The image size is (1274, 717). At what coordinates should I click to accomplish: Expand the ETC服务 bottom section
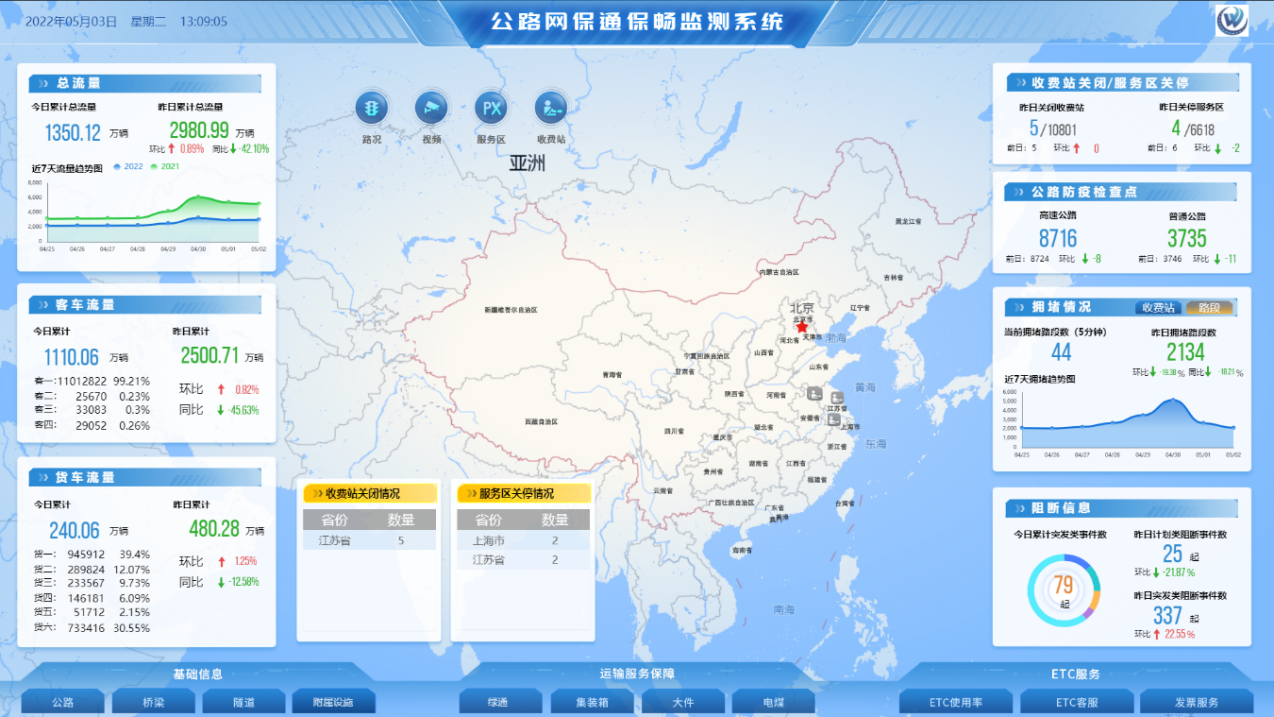(x=1075, y=674)
